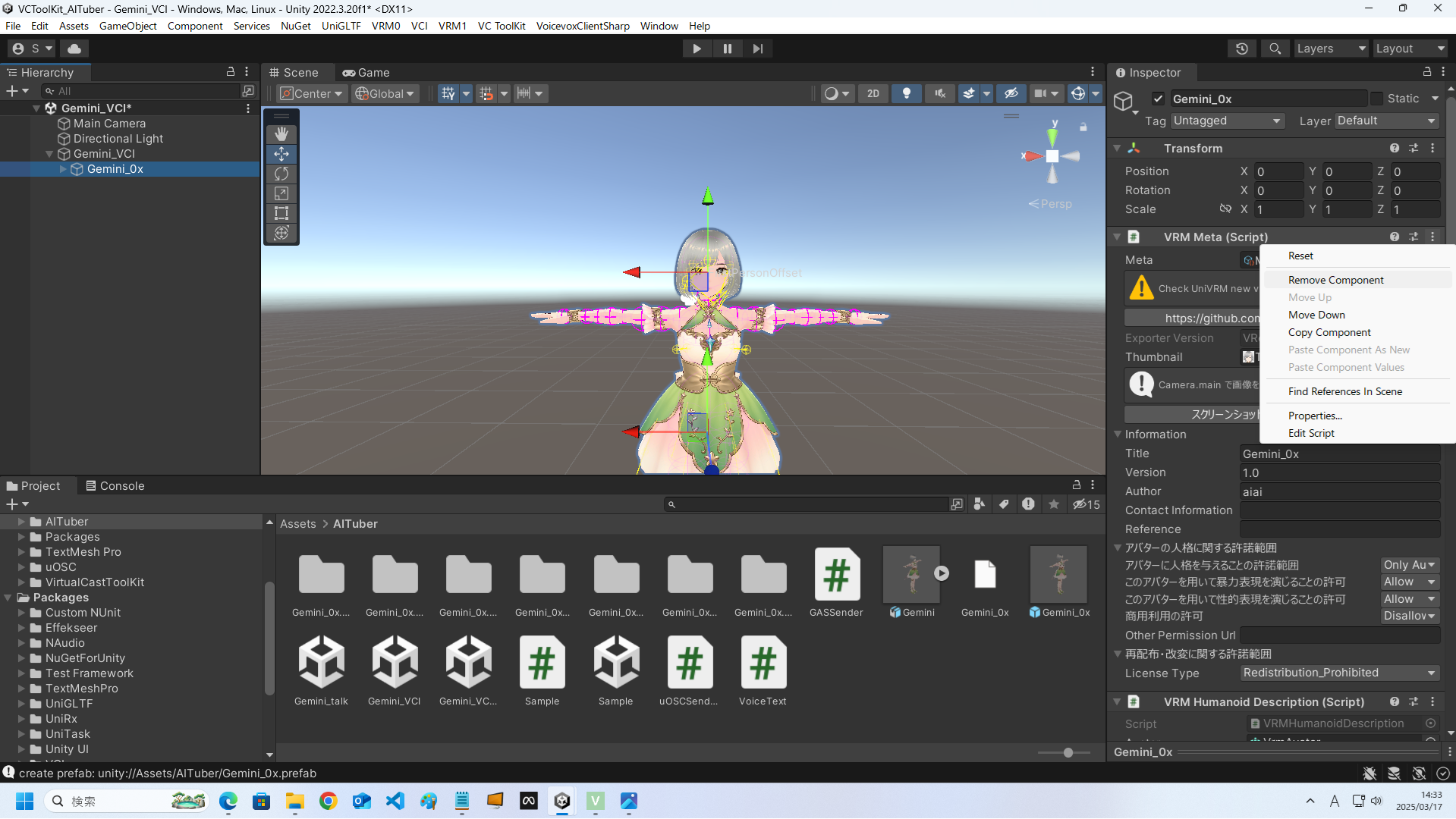Screen dimensions: 1456x819
Task: Open the GameObject menu
Action: 127,26
